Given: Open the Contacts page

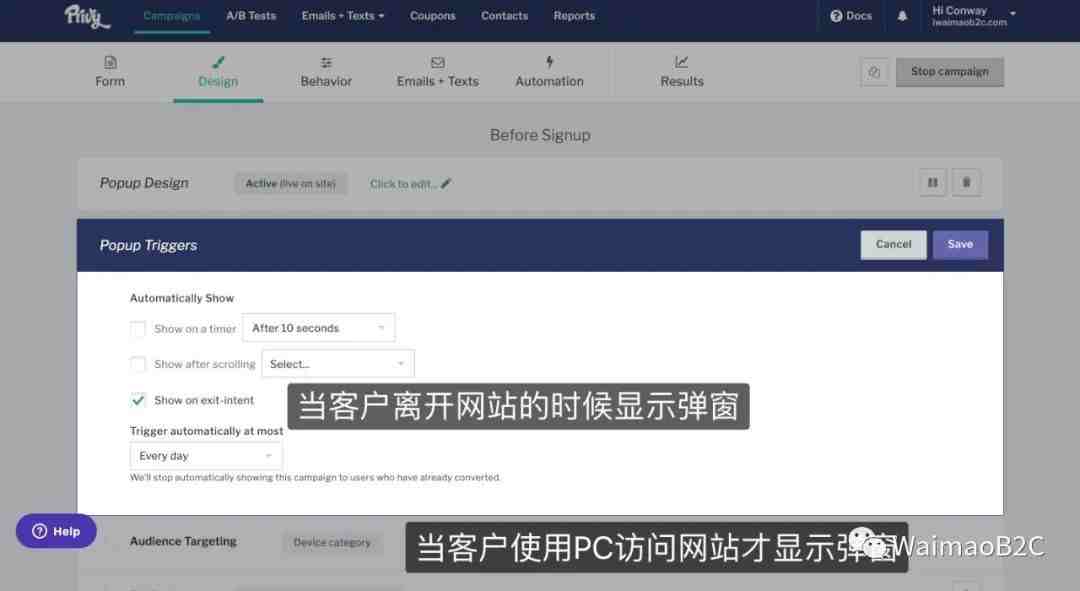Looking at the screenshot, I should pyautogui.click(x=504, y=16).
